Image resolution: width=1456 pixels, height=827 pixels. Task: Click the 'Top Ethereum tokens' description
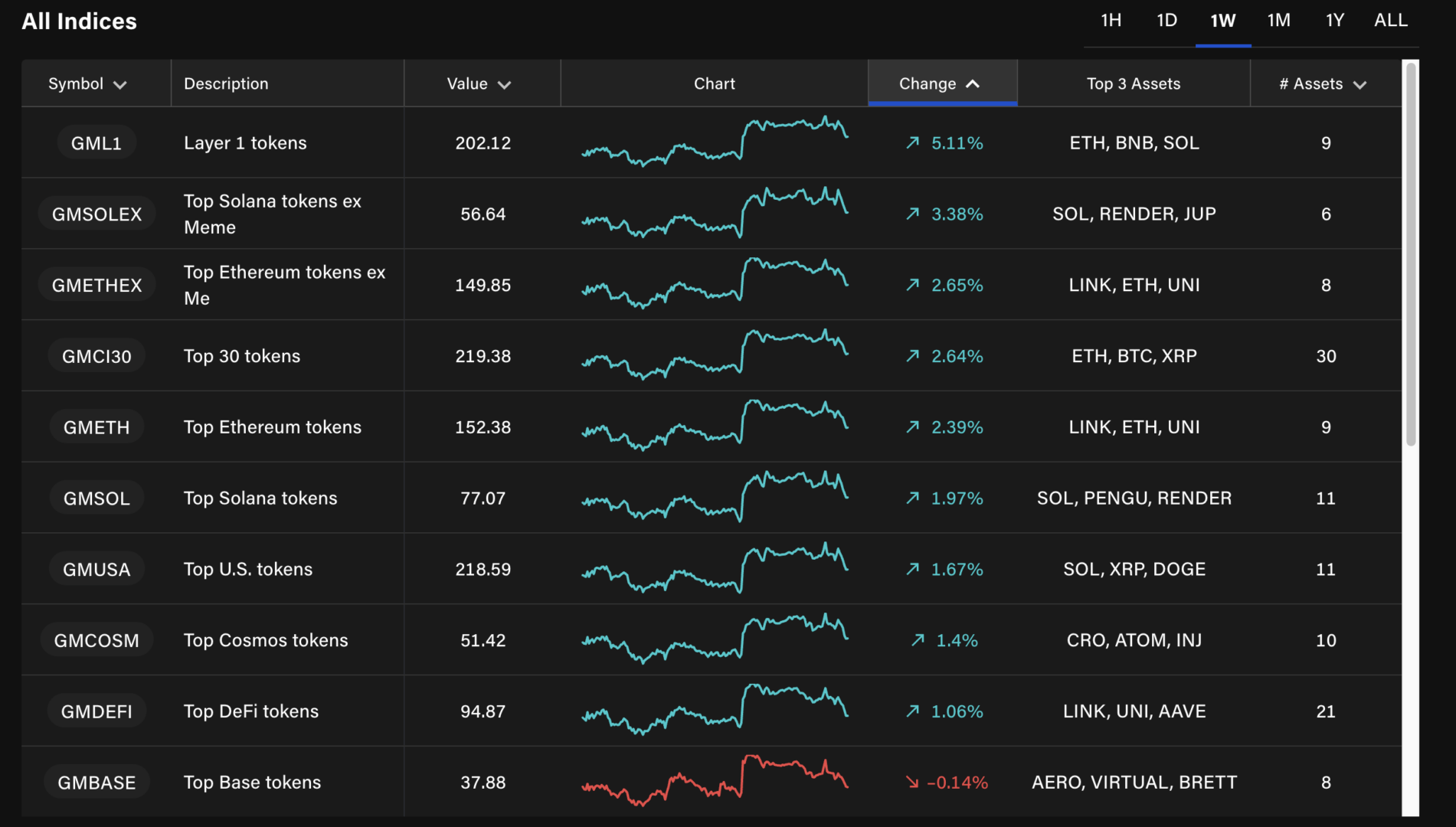[273, 427]
